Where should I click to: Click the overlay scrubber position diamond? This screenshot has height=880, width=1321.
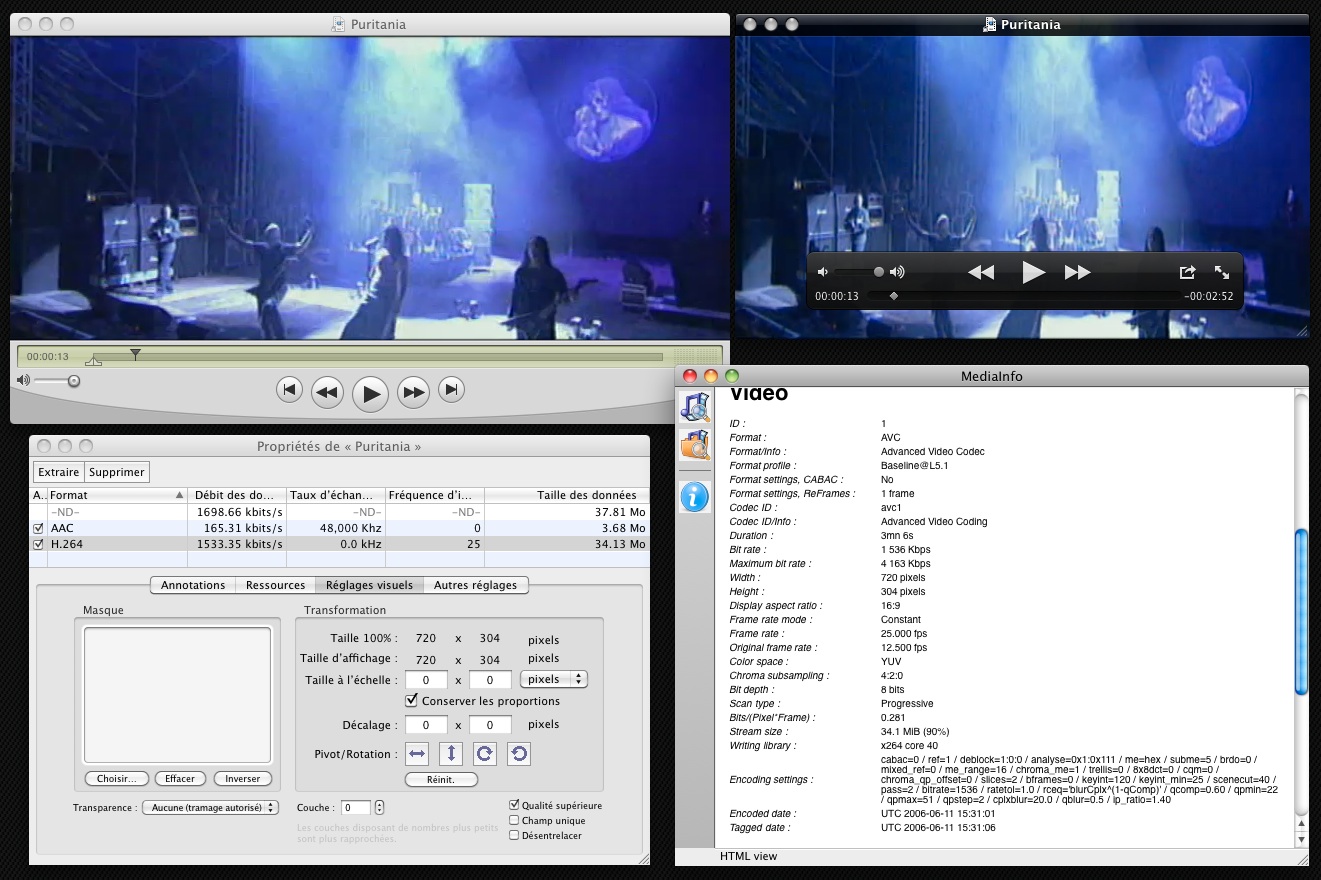pos(893,296)
